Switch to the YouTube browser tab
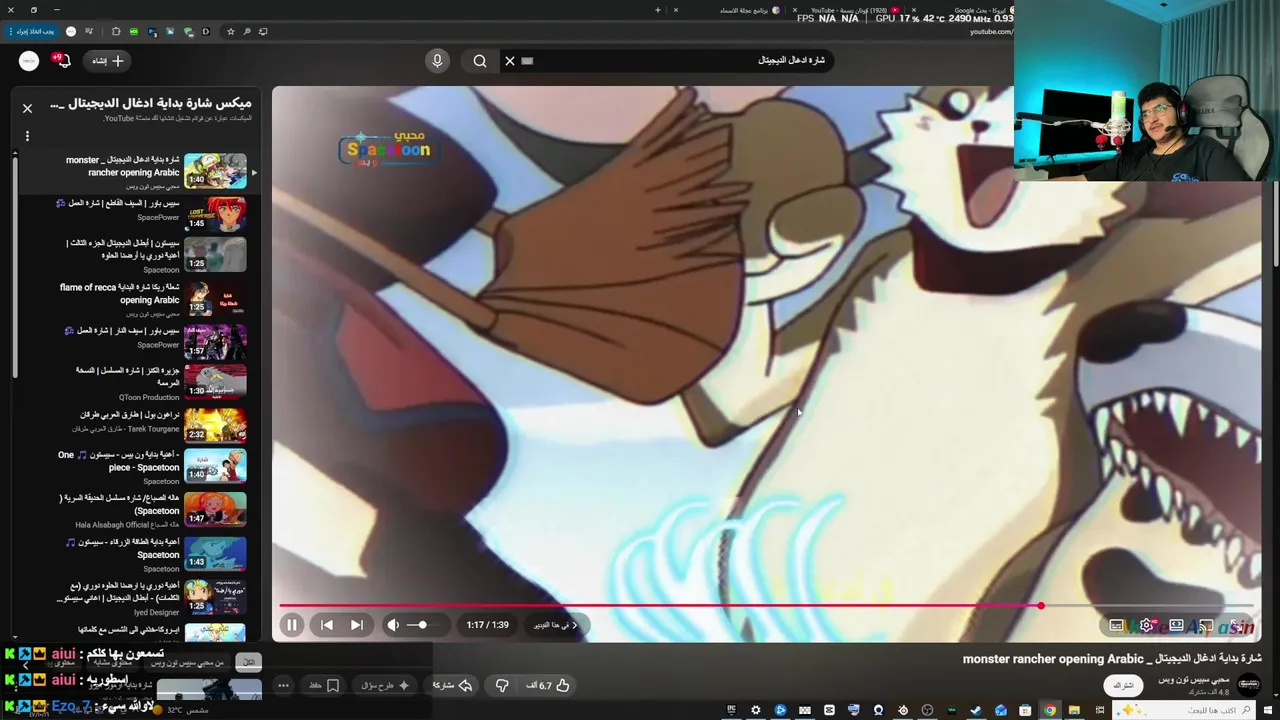Image resolution: width=1280 pixels, height=720 pixels. 850,10
